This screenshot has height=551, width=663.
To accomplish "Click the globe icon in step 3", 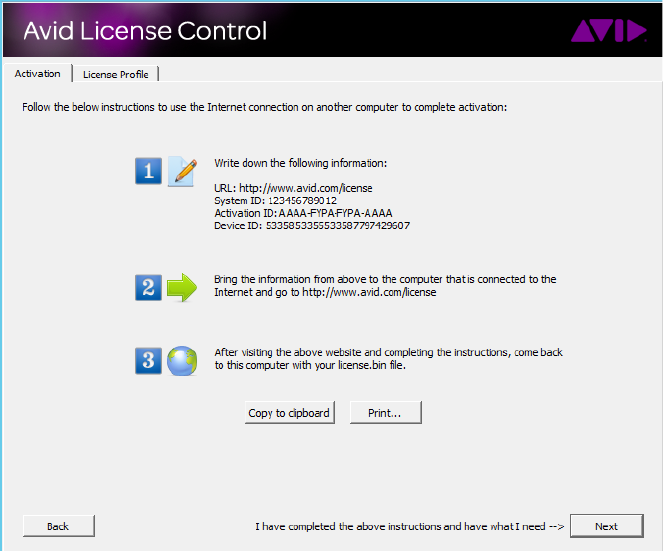I will click(x=182, y=361).
